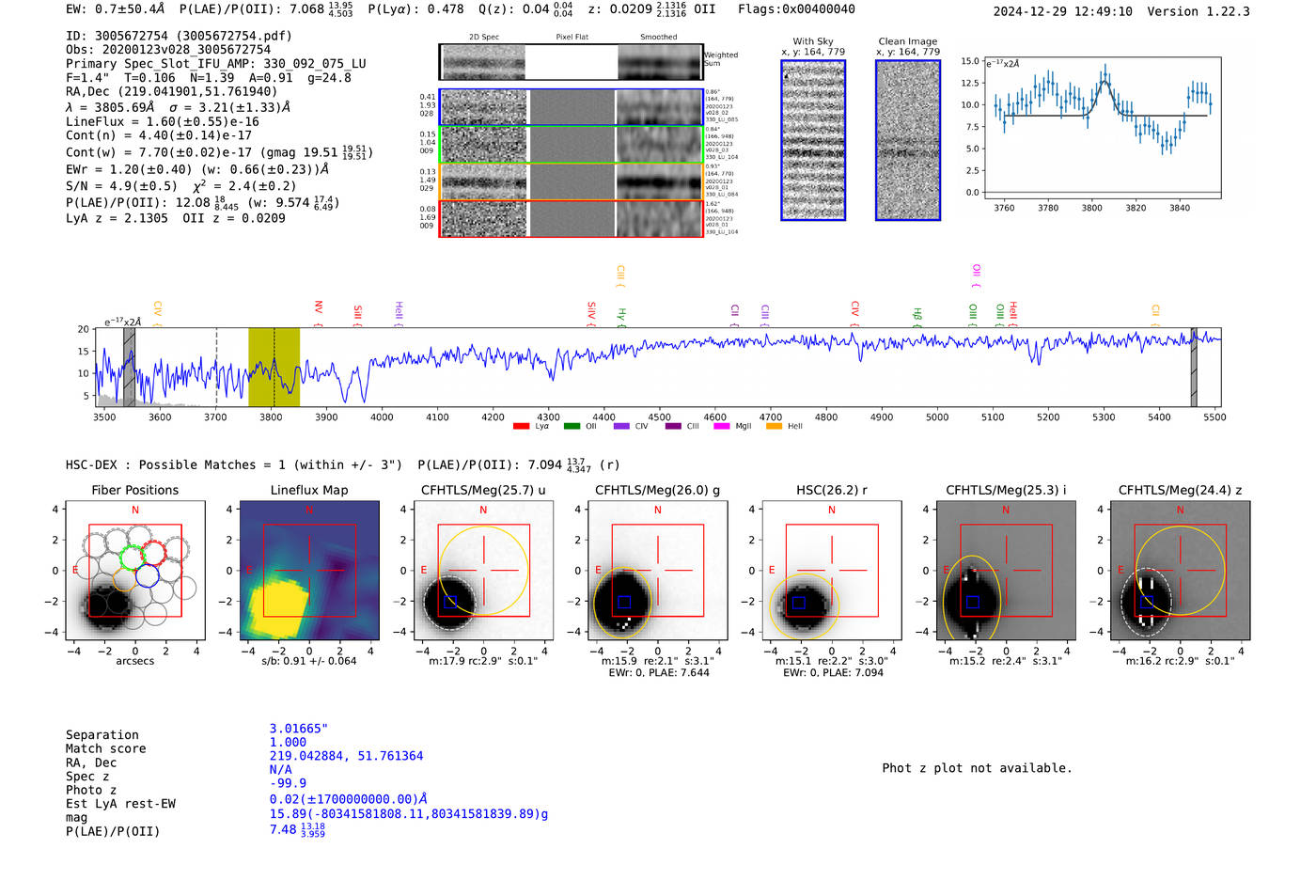The width and height of the screenshot is (1316, 896).
Task: Click the P(Lyα): 0.478 header value
Action: point(415,9)
